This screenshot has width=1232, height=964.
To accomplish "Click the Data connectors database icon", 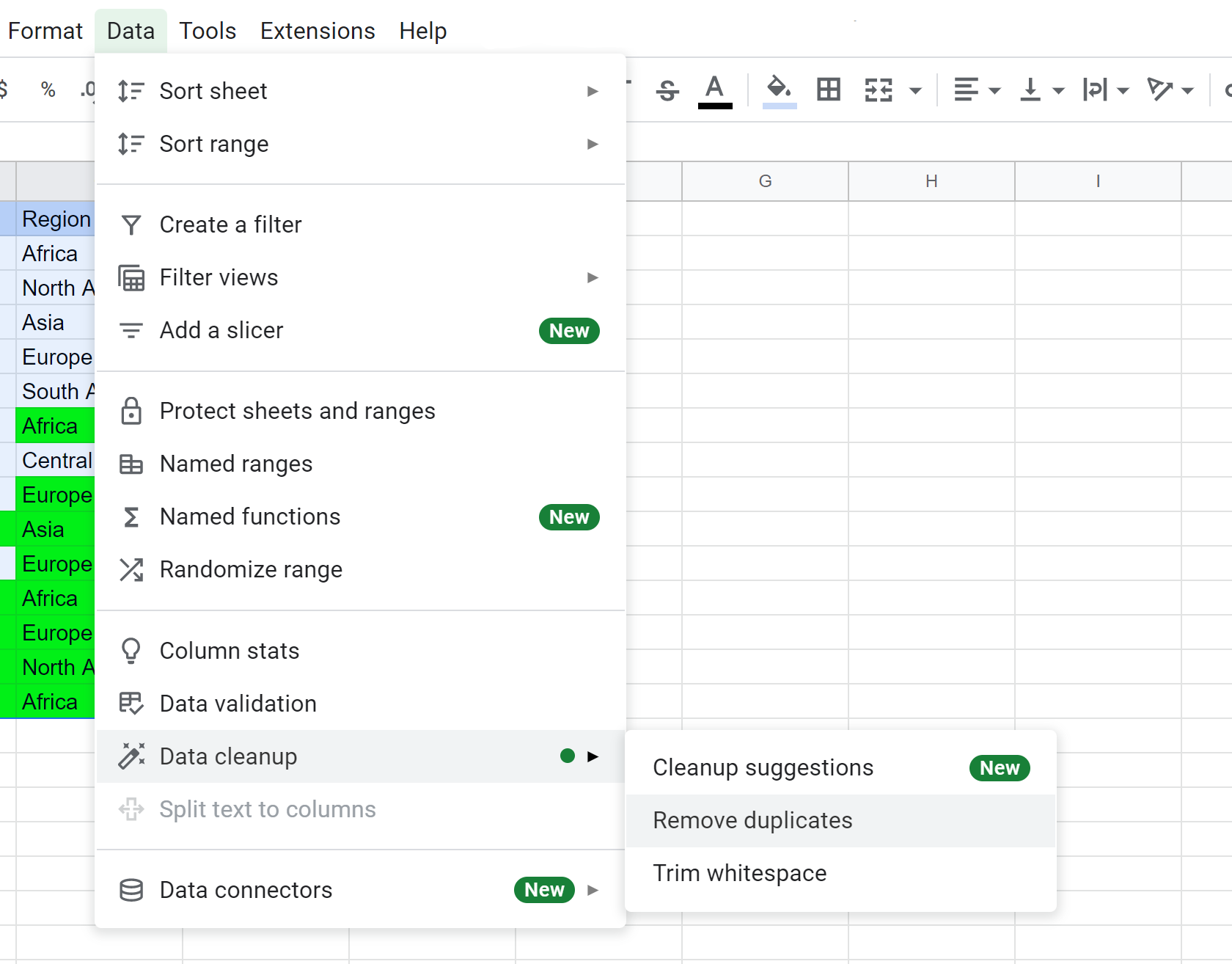I will 131,890.
